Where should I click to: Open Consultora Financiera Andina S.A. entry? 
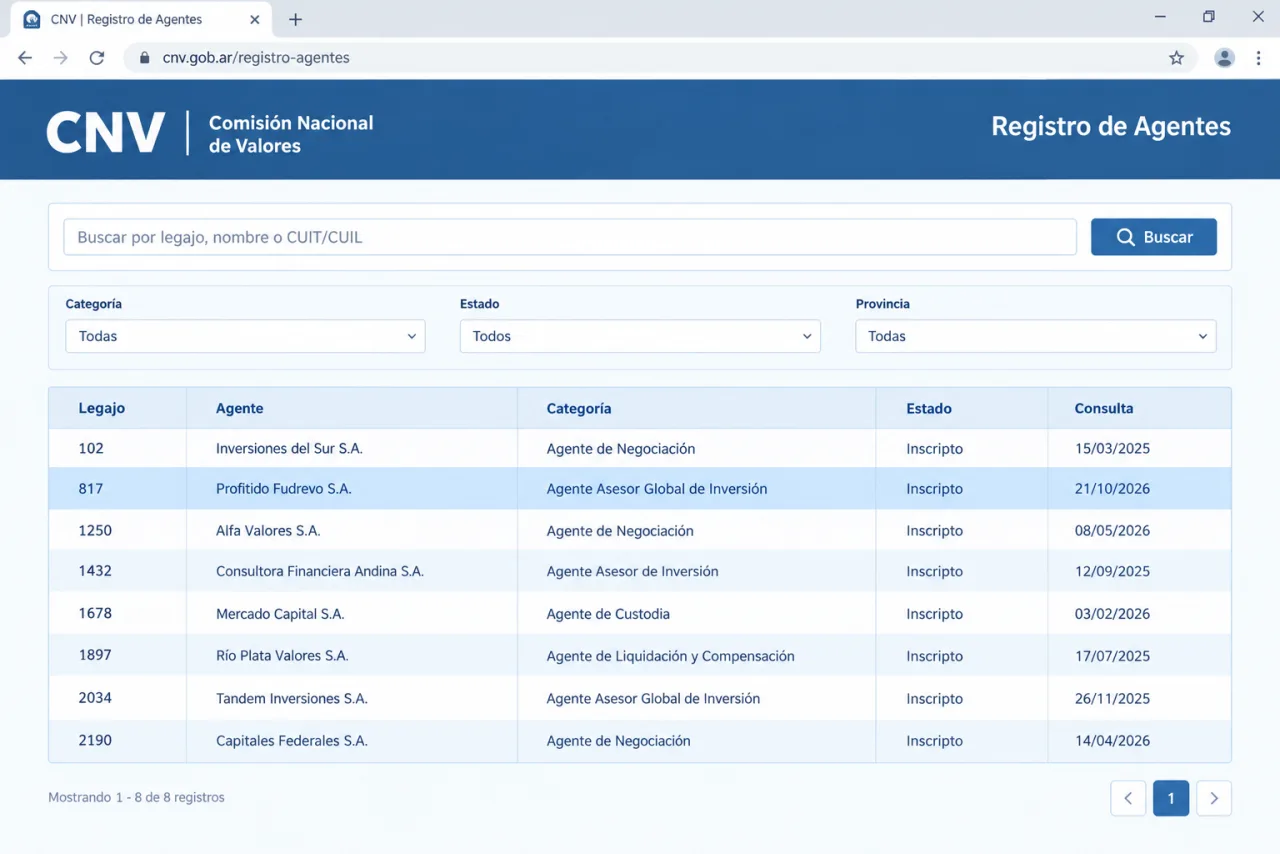pyautogui.click(x=320, y=571)
